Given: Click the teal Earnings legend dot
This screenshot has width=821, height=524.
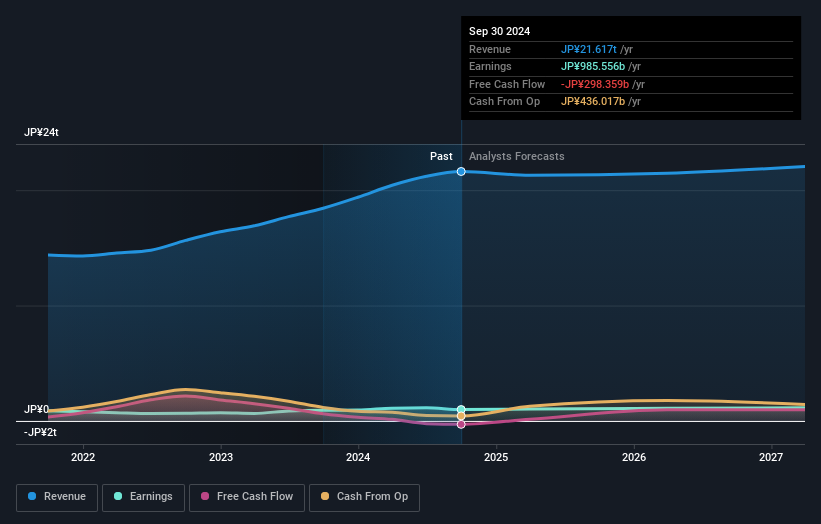Looking at the screenshot, I should coord(118,496).
